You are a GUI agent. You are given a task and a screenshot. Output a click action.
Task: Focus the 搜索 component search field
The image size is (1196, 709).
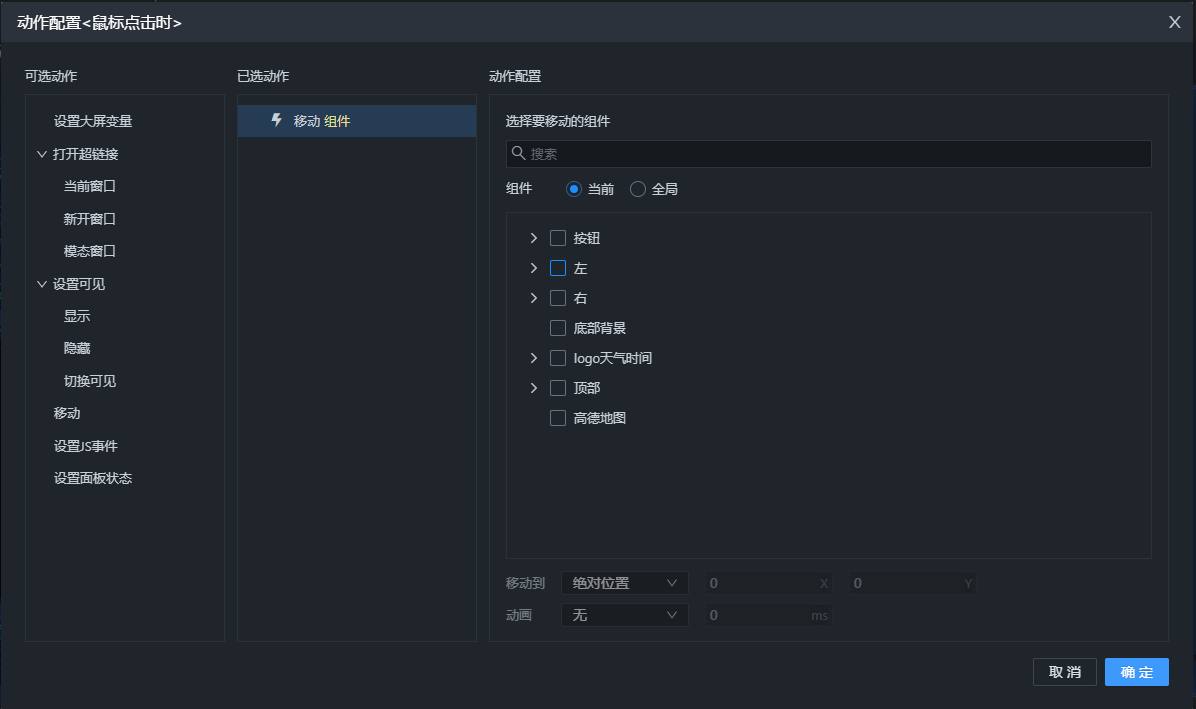click(x=836, y=154)
